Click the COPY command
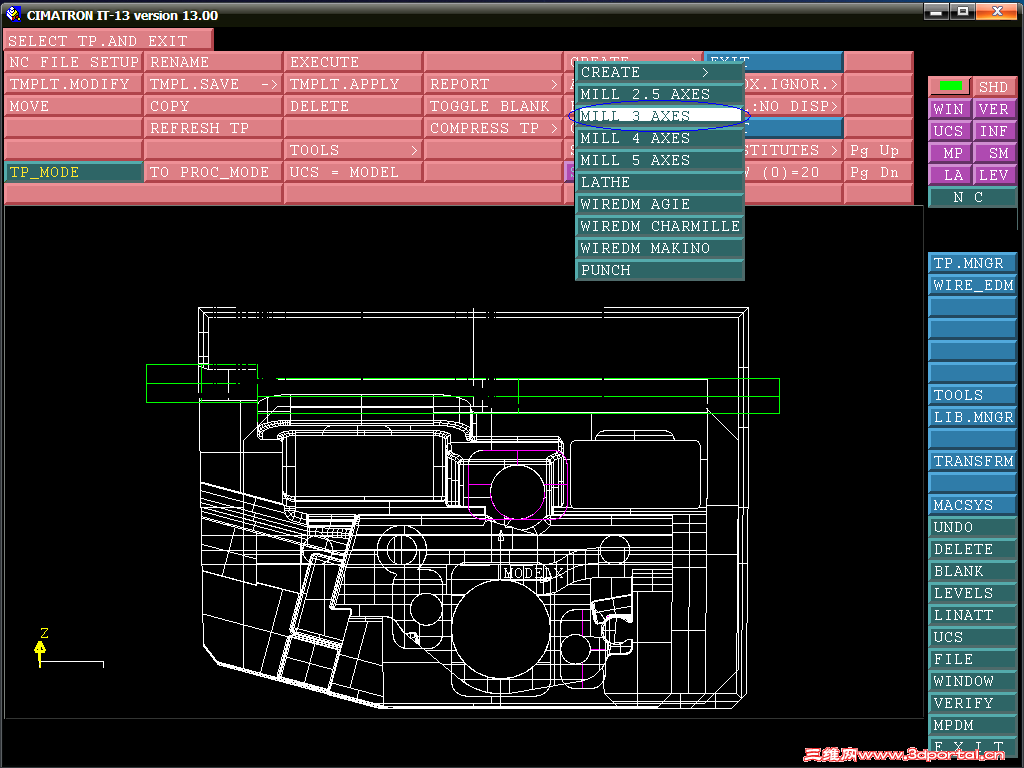The width and height of the screenshot is (1024, 768). (x=213, y=106)
